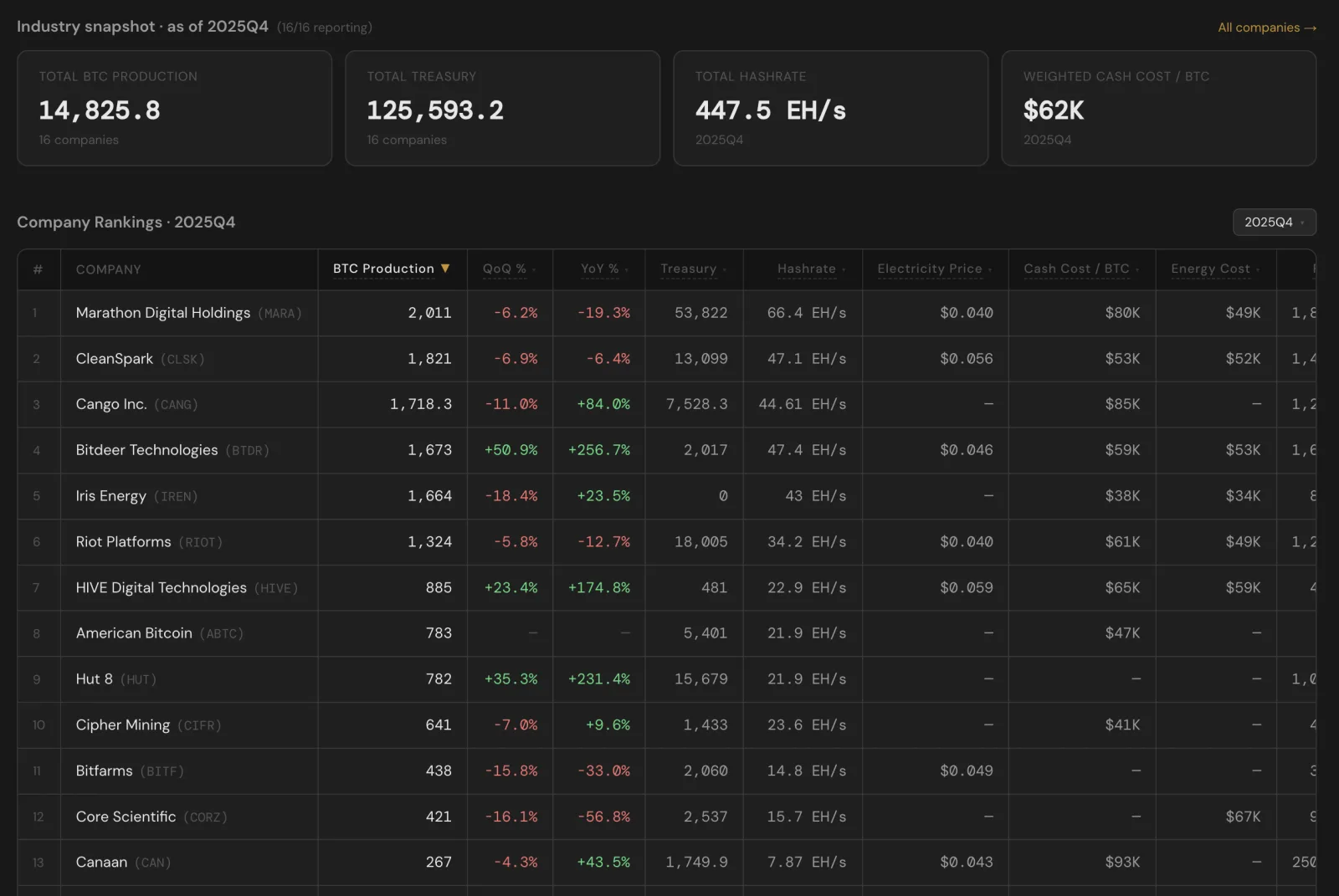Image resolution: width=1339 pixels, height=896 pixels.
Task: Open HIVE Digital Technologies entry
Action: point(666,588)
